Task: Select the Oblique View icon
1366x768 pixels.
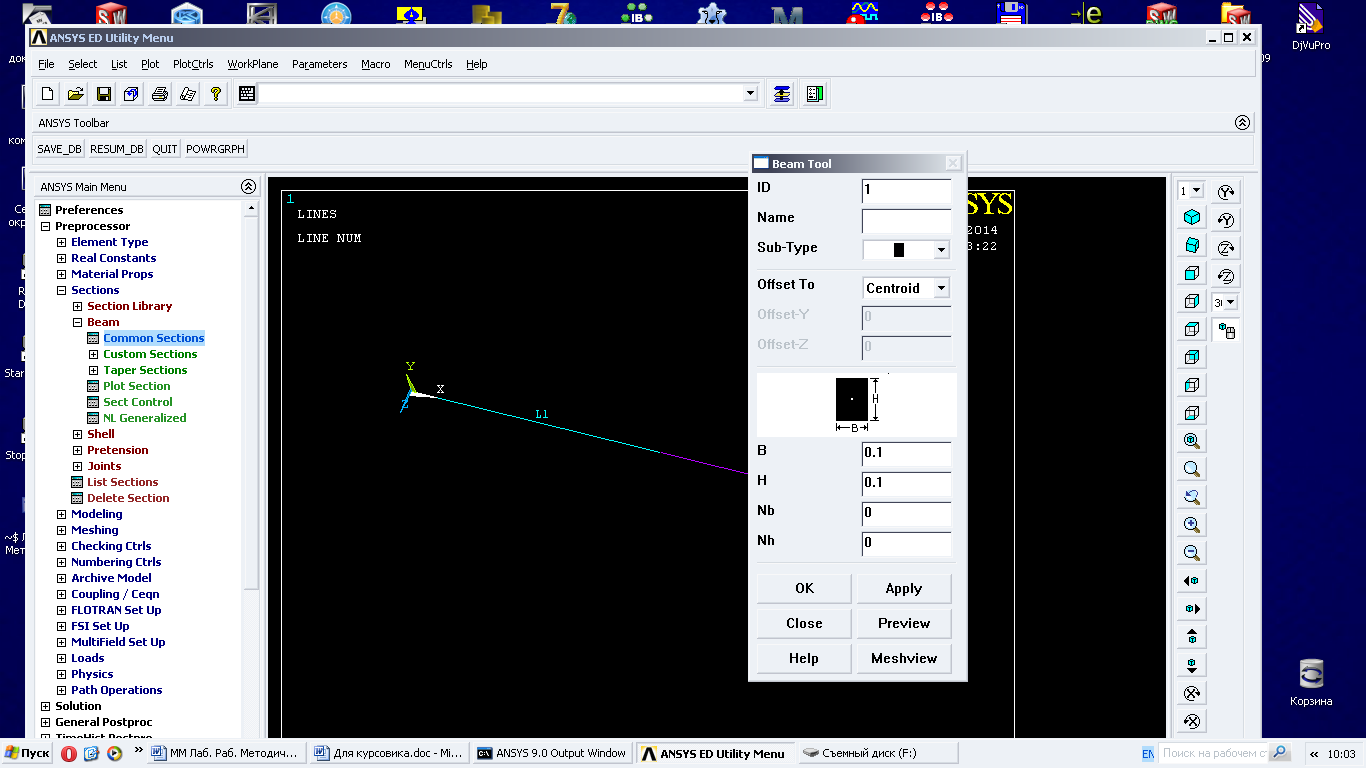Action: pos(1192,245)
